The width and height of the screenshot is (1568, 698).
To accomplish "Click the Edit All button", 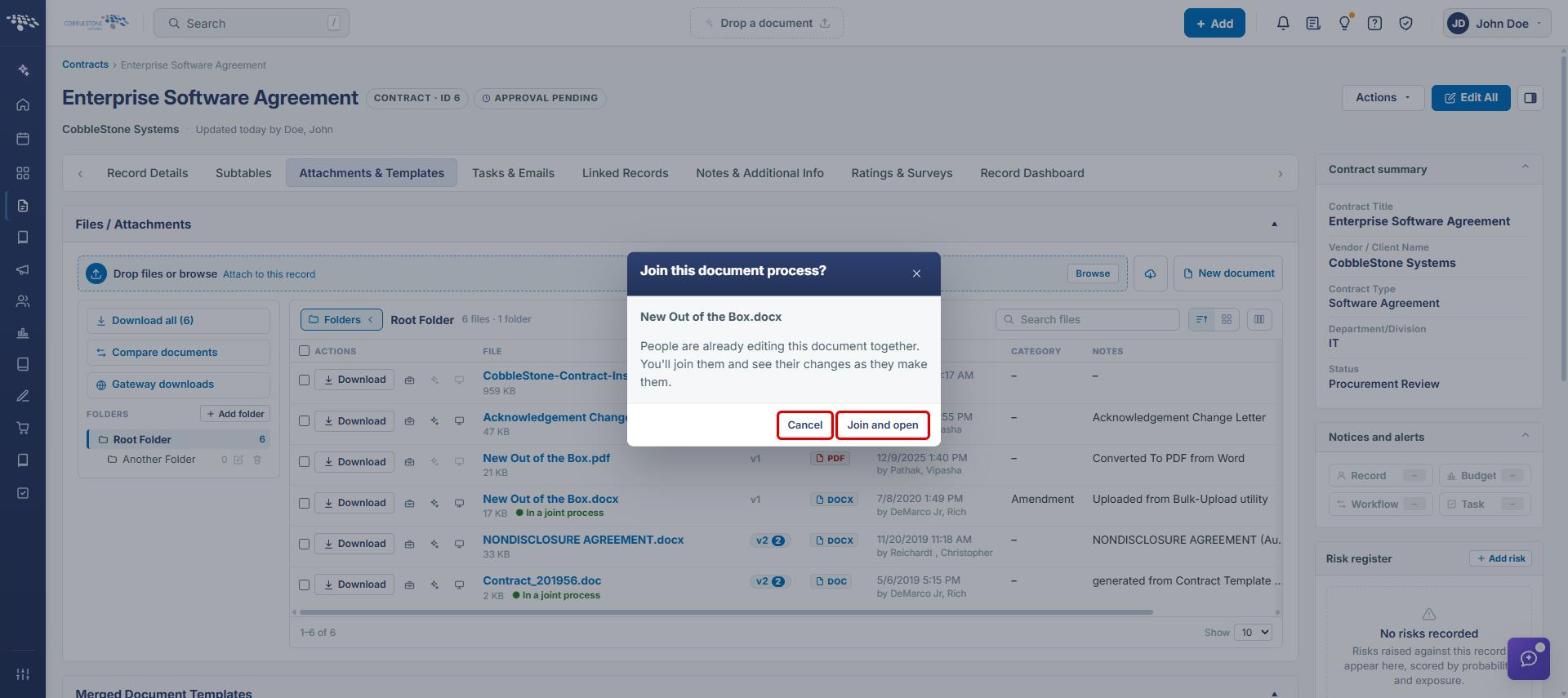I will [1470, 98].
